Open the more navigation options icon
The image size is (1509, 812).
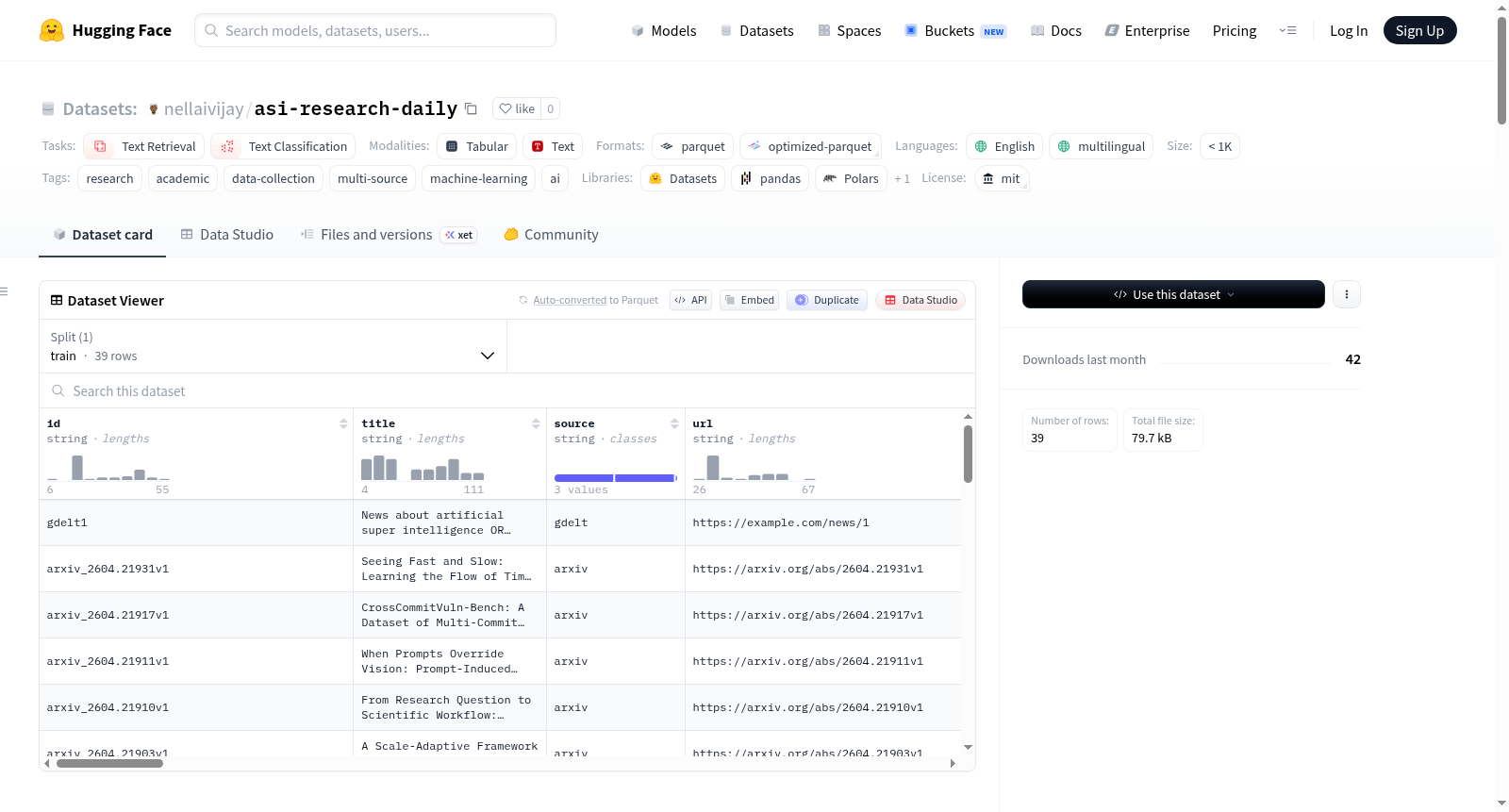point(1287,30)
